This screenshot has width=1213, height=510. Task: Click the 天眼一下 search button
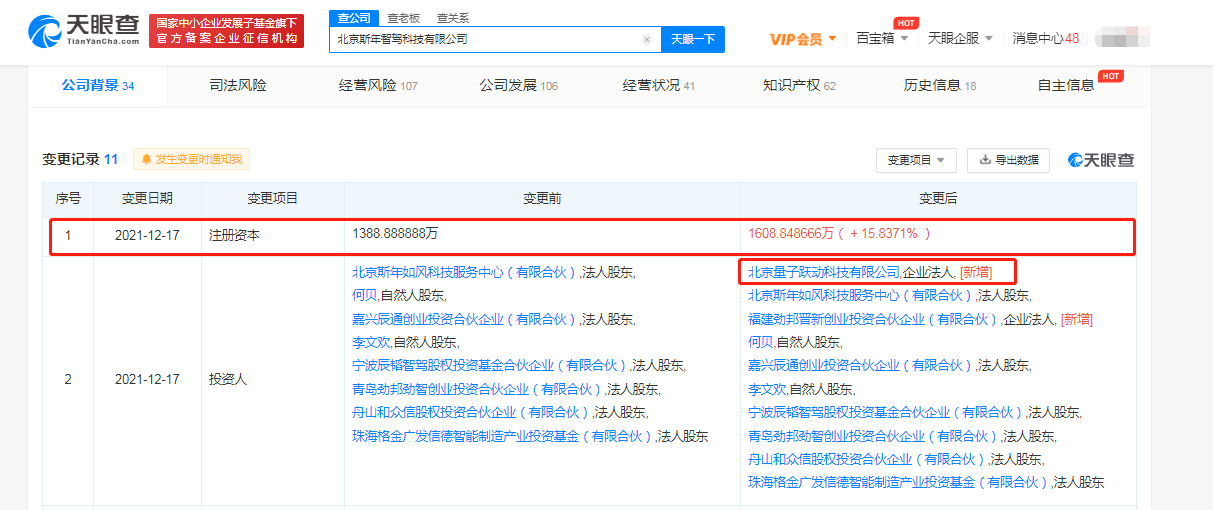click(x=692, y=40)
